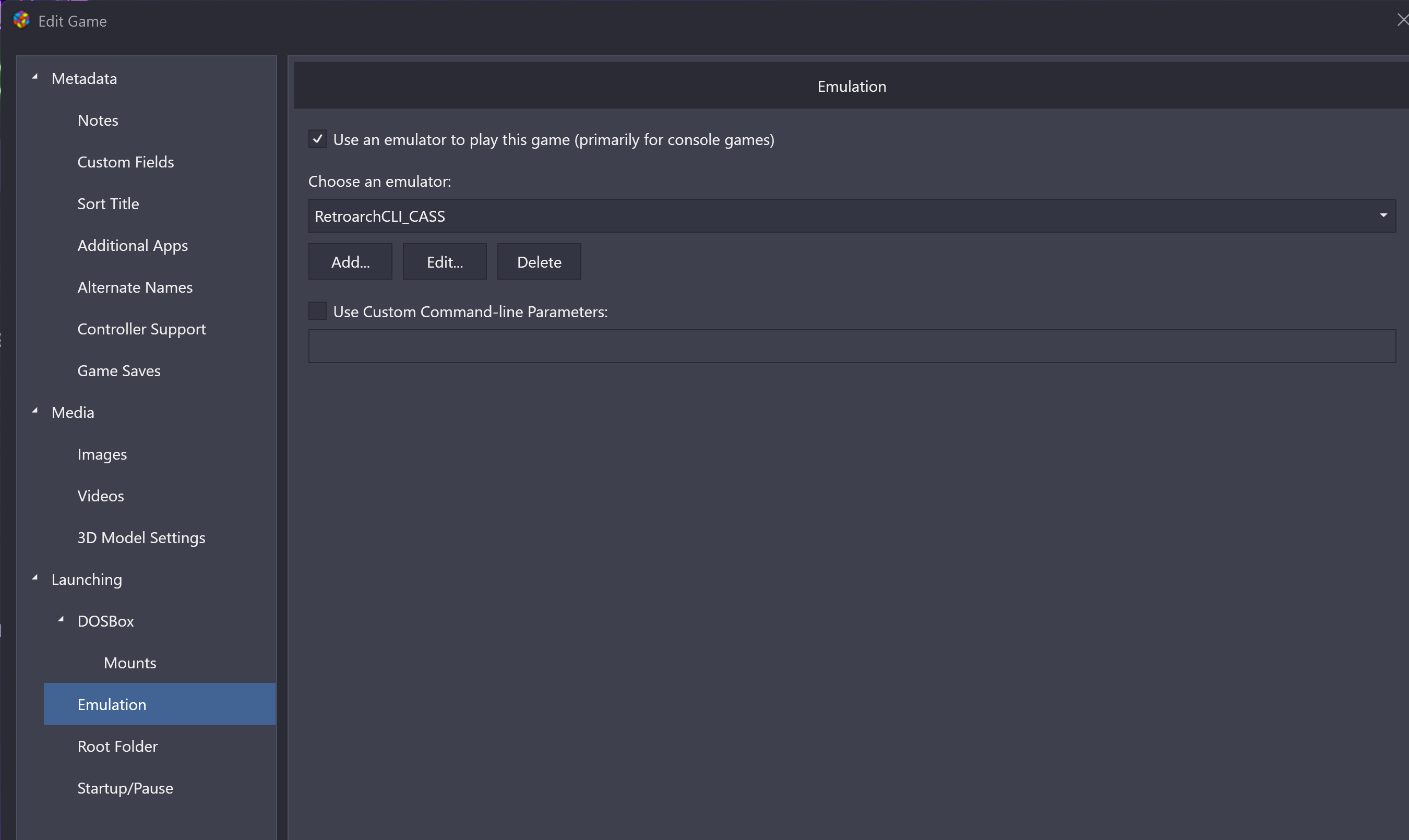
Task: Collapse the DOSBox tree node
Action: click(61, 620)
